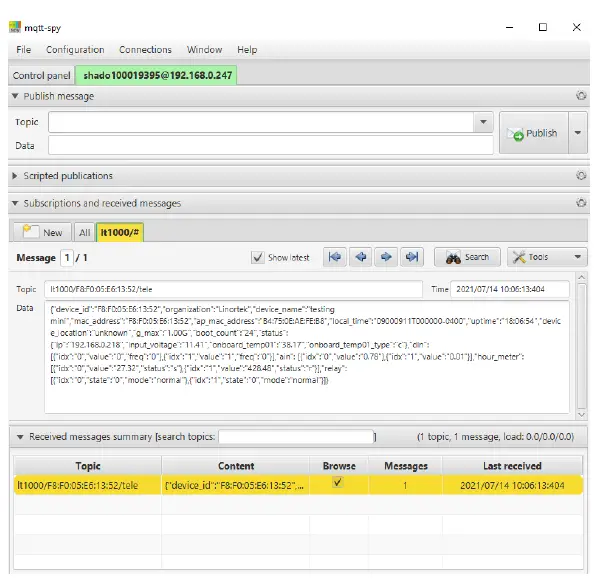
Task: Open the Tools dropdown menu
Action: click(547, 257)
